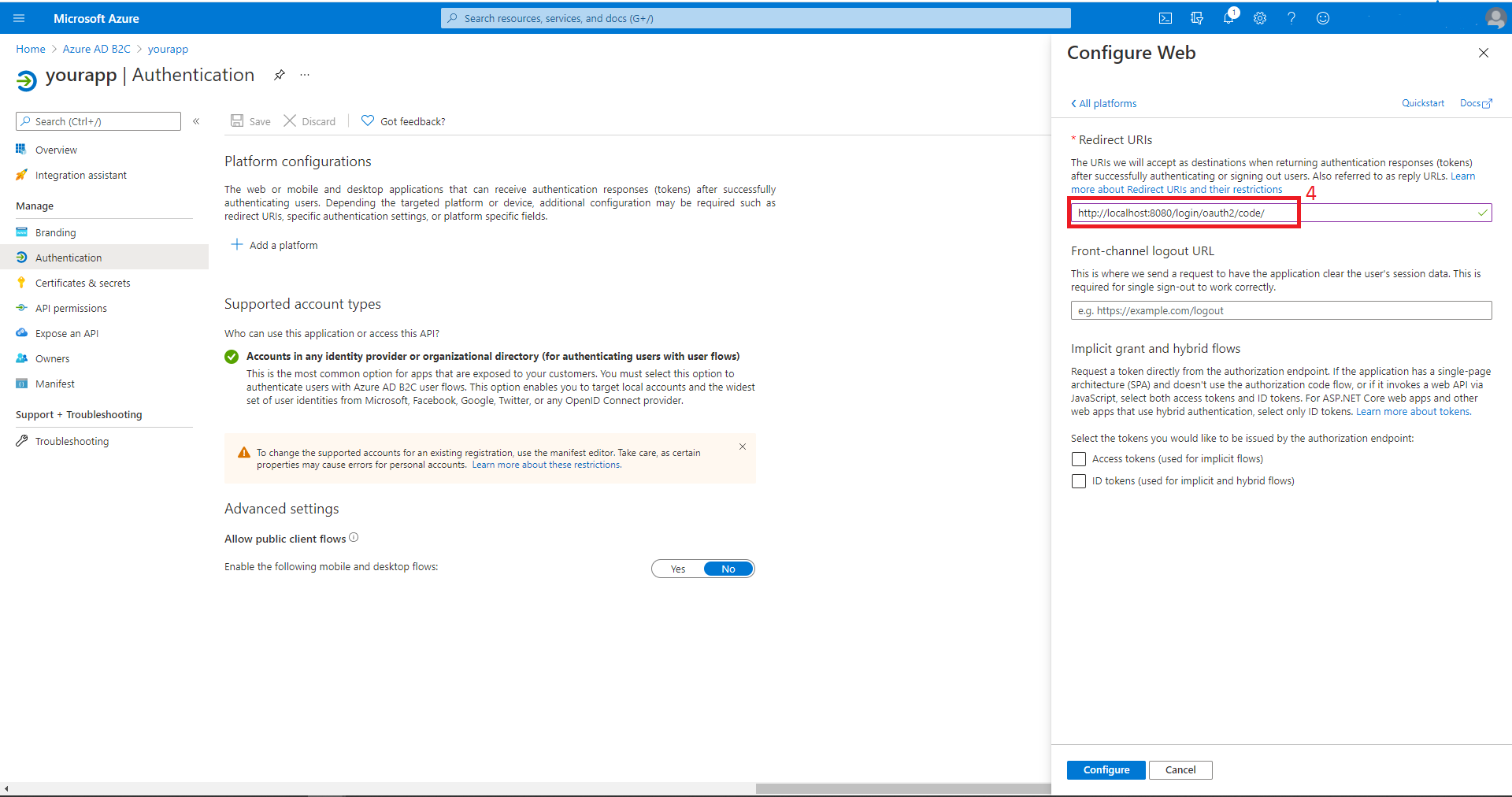Open the notifications bell
This screenshot has height=797, width=1512.
(1228, 18)
